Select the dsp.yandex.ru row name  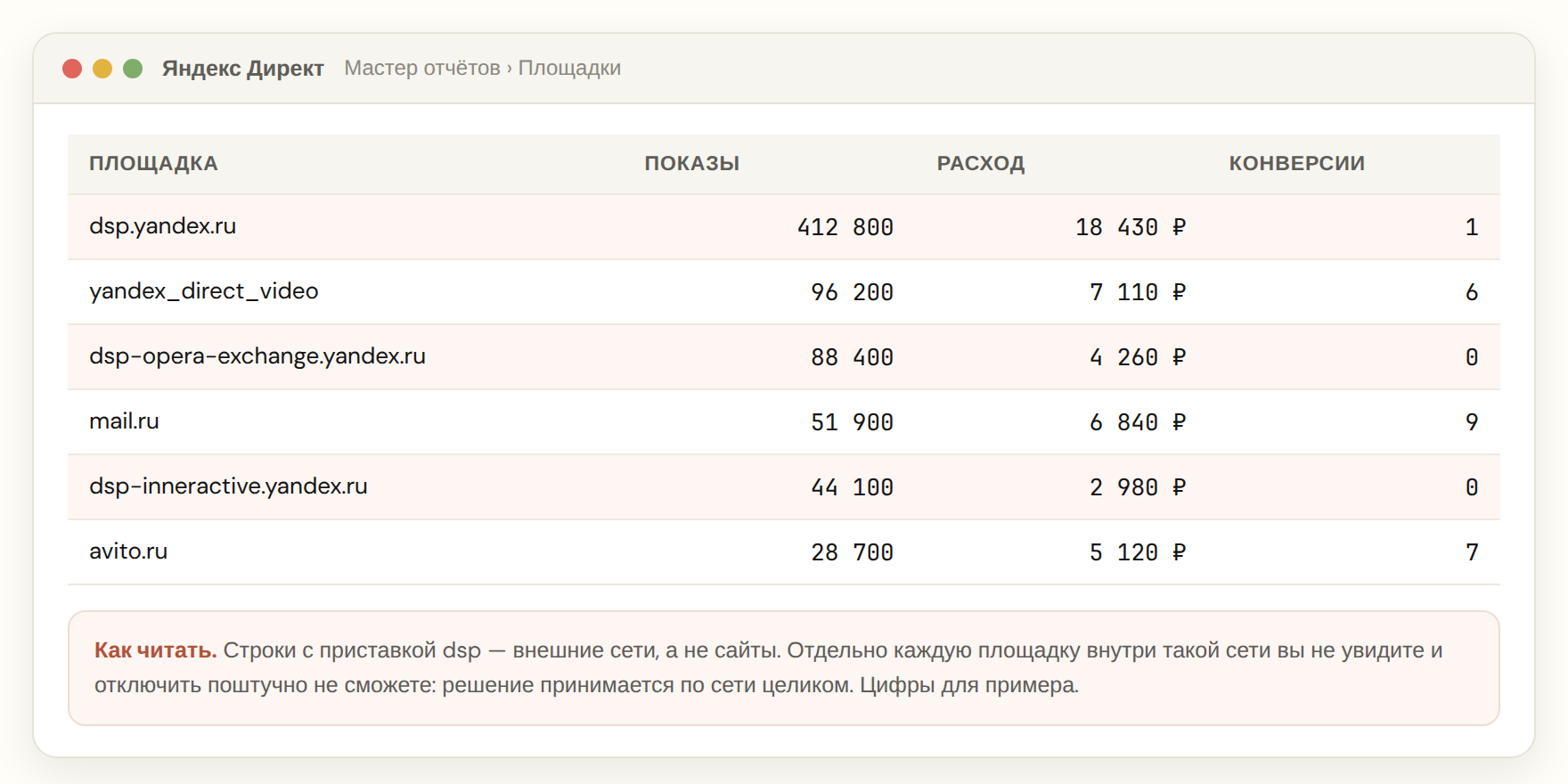[x=163, y=226]
